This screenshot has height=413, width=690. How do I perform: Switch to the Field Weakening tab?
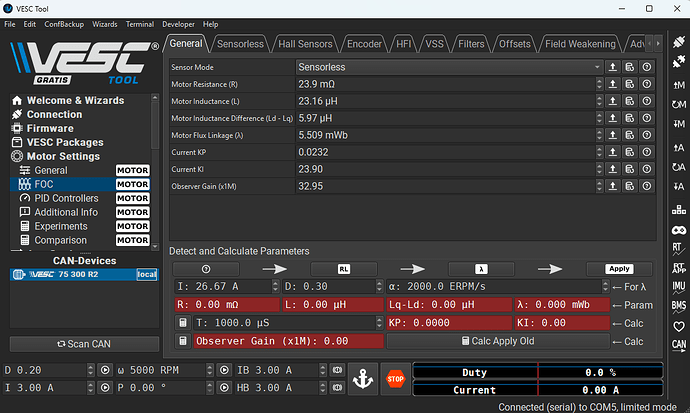coord(580,44)
